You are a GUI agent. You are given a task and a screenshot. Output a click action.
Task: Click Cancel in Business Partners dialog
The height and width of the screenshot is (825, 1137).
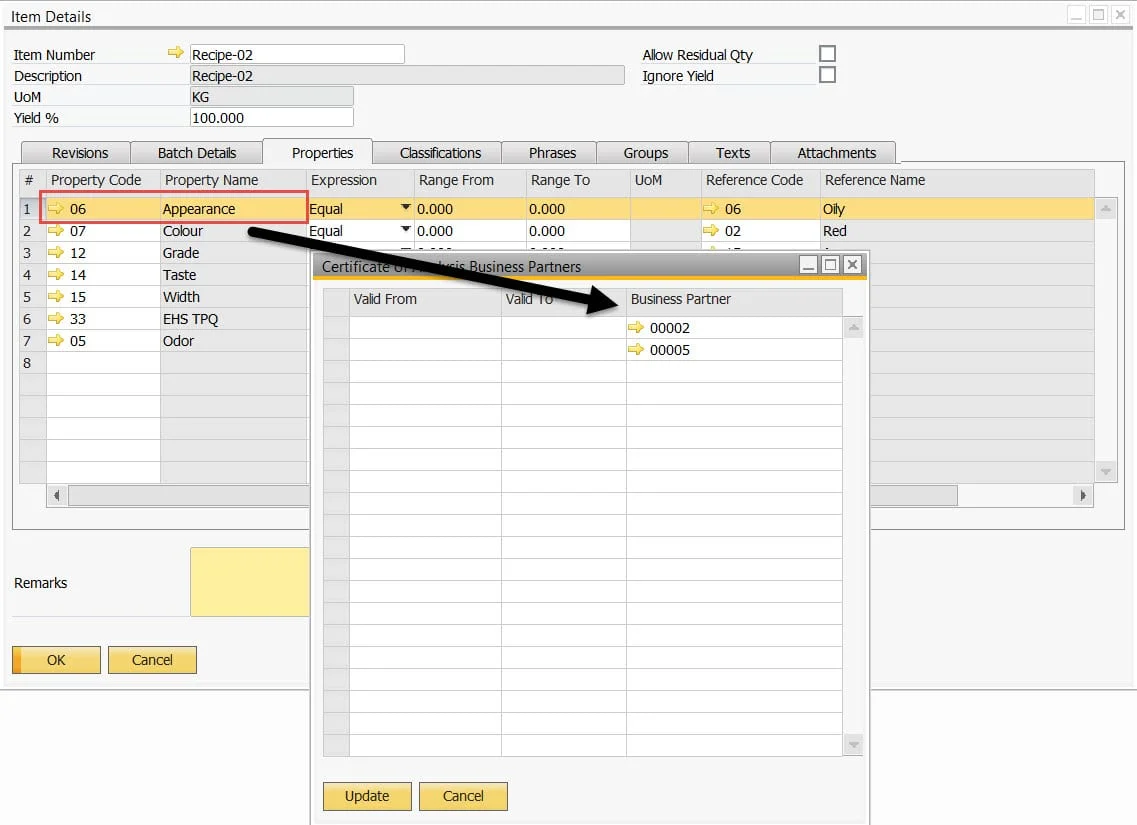click(x=463, y=796)
